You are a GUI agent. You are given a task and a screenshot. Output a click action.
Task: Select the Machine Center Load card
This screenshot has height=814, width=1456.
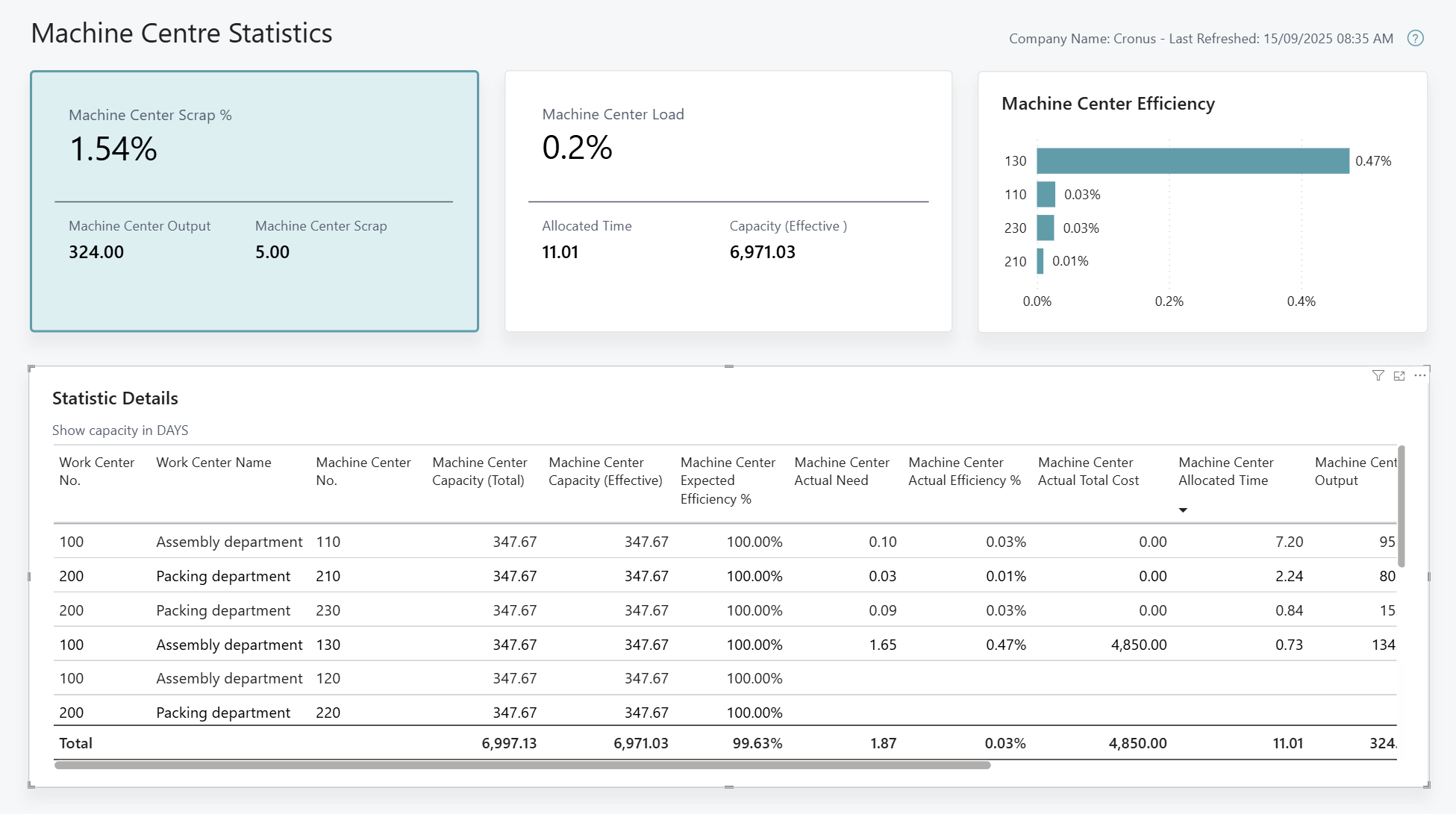coord(728,201)
